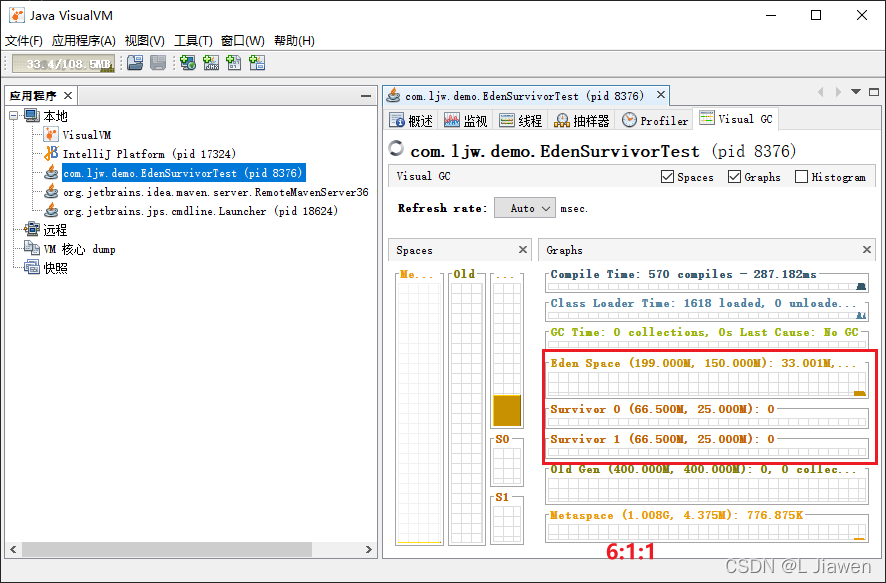The height and width of the screenshot is (583, 886).
Task: Select RemoteMavenServer36 process entry
Action: click(215, 192)
